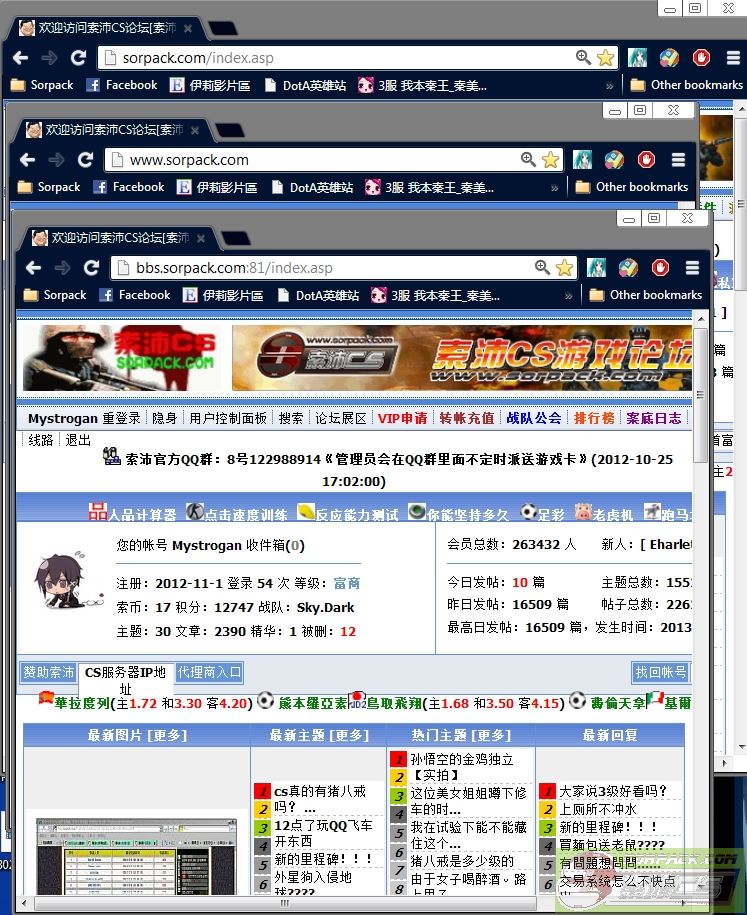Reload the bbs.sorpack.com:81 page
Viewport: 747px width, 915px height.
[x=91, y=268]
